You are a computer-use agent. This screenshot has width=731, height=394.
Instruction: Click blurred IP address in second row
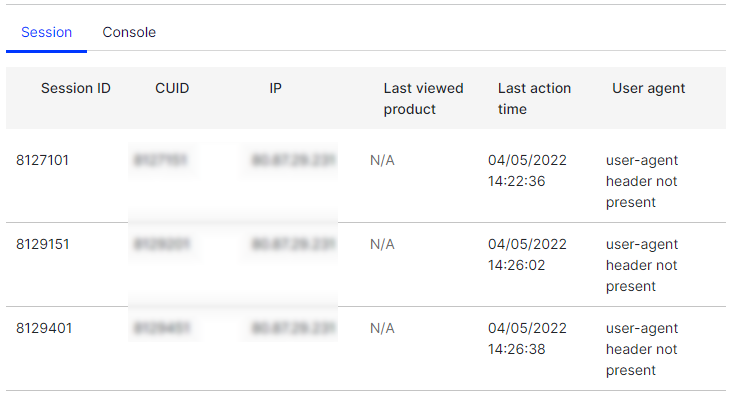[x=293, y=244]
